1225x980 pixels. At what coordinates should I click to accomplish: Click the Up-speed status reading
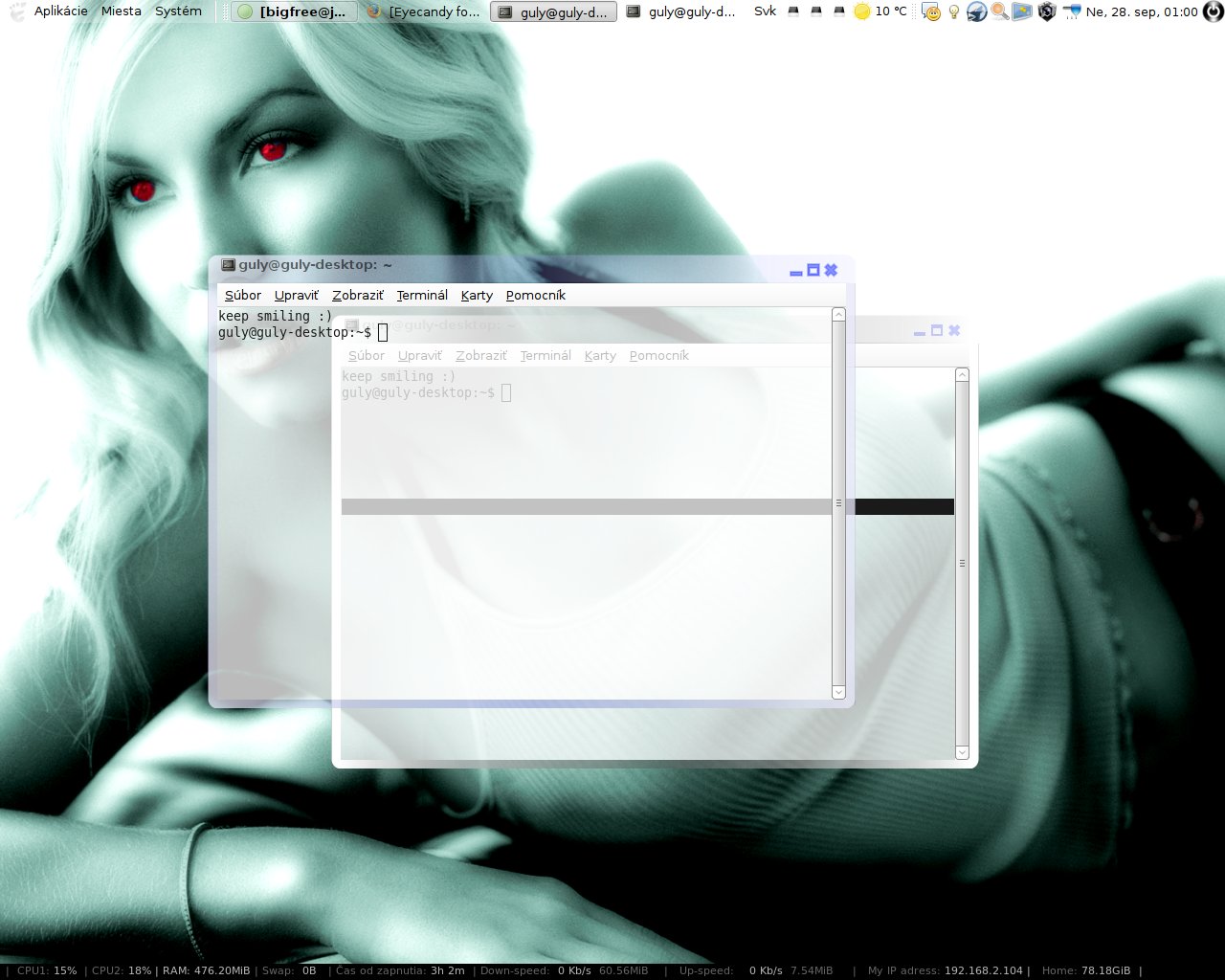[756, 970]
